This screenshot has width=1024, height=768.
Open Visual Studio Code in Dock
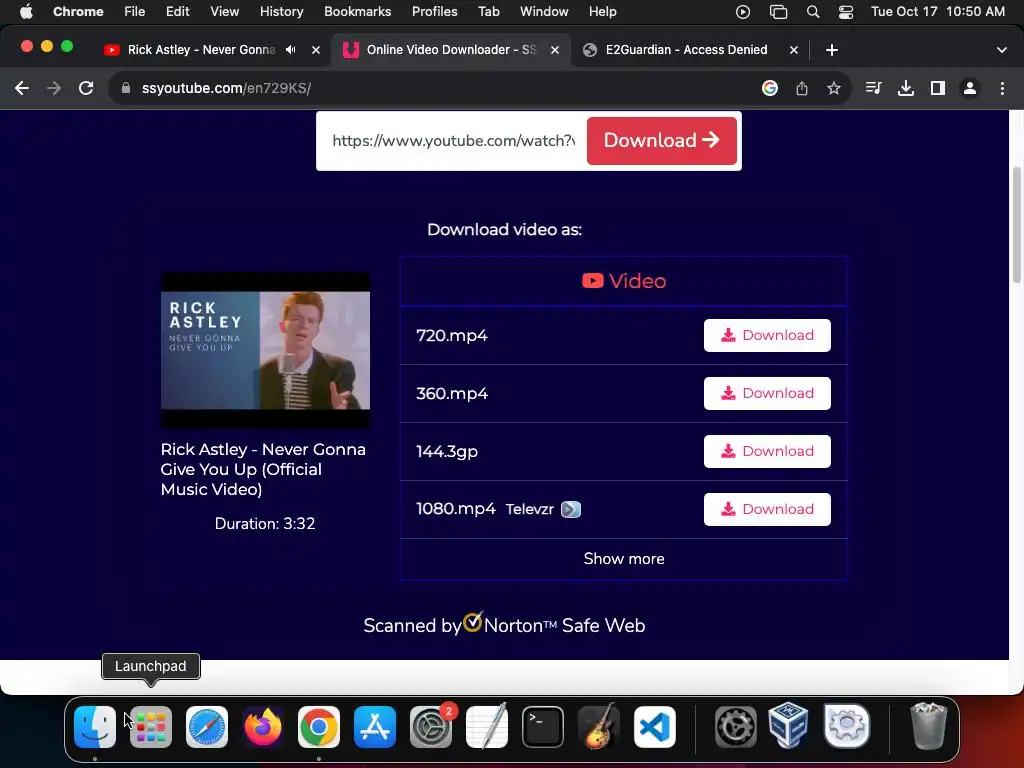point(655,727)
